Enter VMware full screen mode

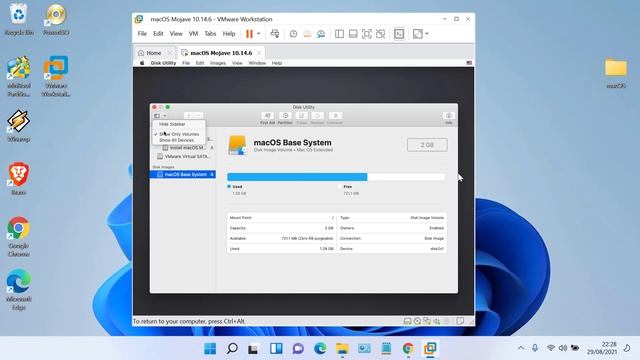click(367, 34)
